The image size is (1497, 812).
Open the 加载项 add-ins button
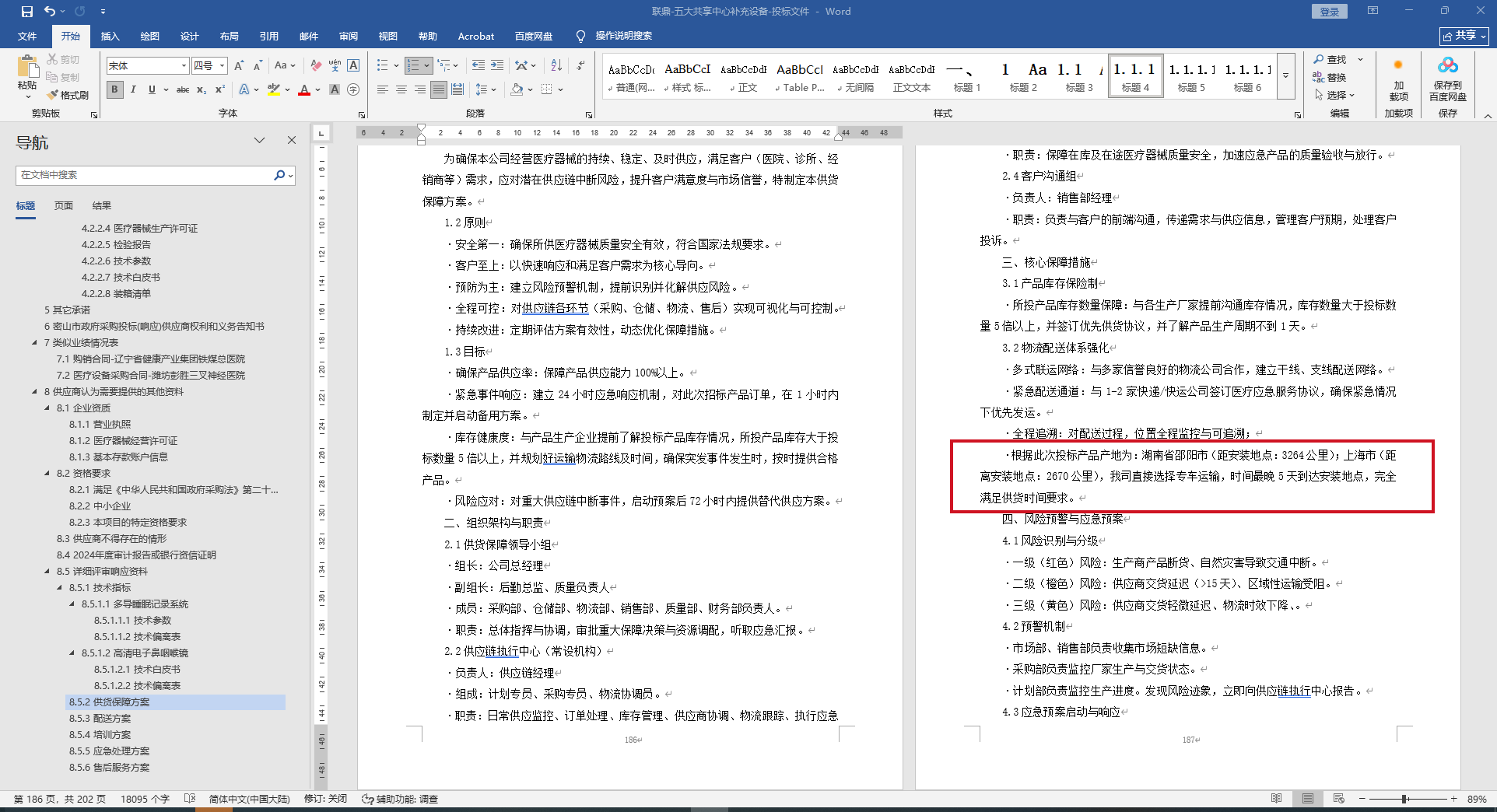pos(1398,80)
